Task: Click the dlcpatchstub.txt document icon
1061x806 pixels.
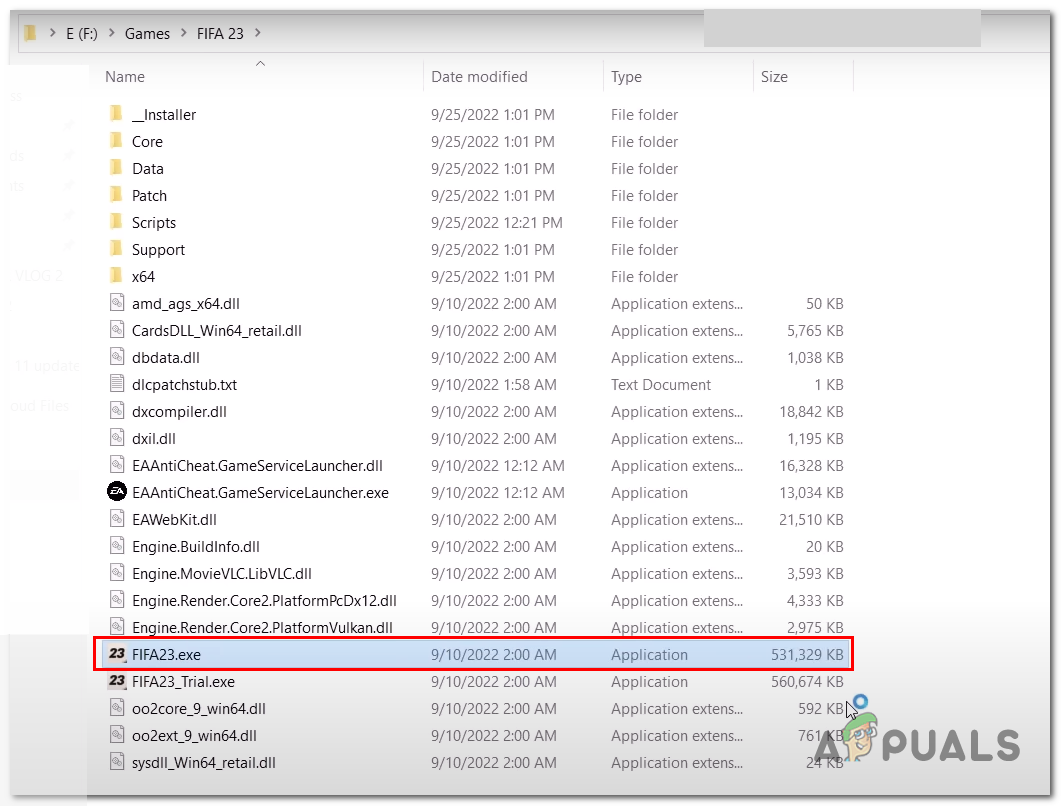Action: pos(117,384)
